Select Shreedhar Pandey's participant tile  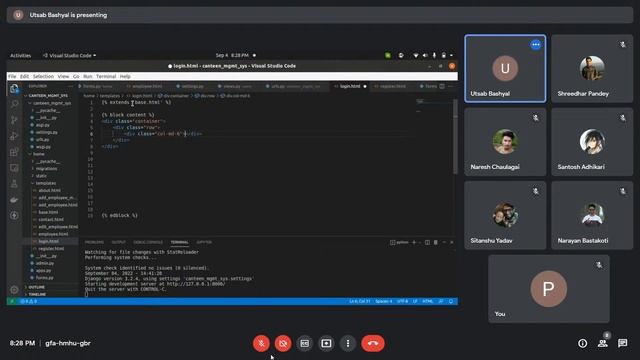tap(592, 69)
